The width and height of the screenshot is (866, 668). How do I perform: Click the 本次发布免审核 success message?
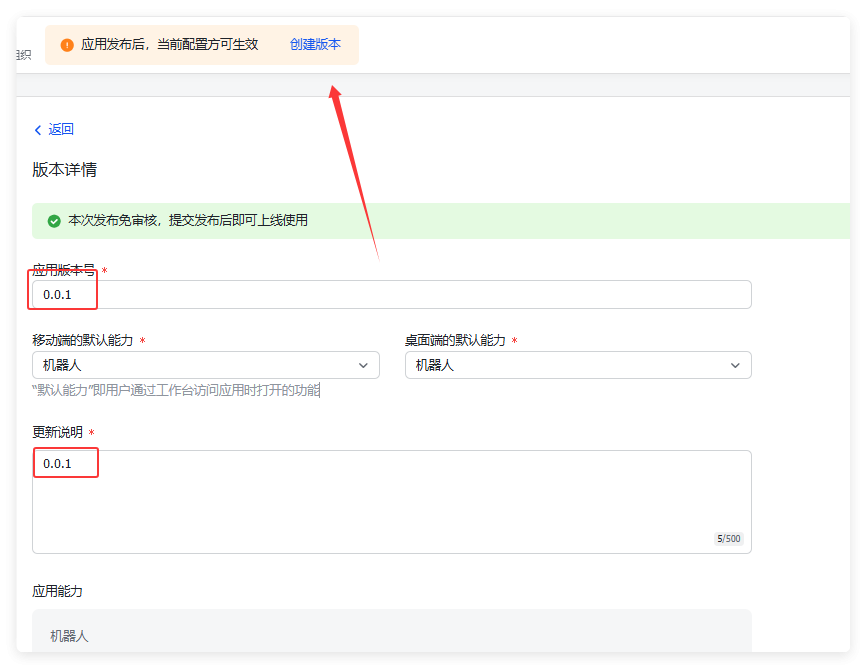(187, 221)
